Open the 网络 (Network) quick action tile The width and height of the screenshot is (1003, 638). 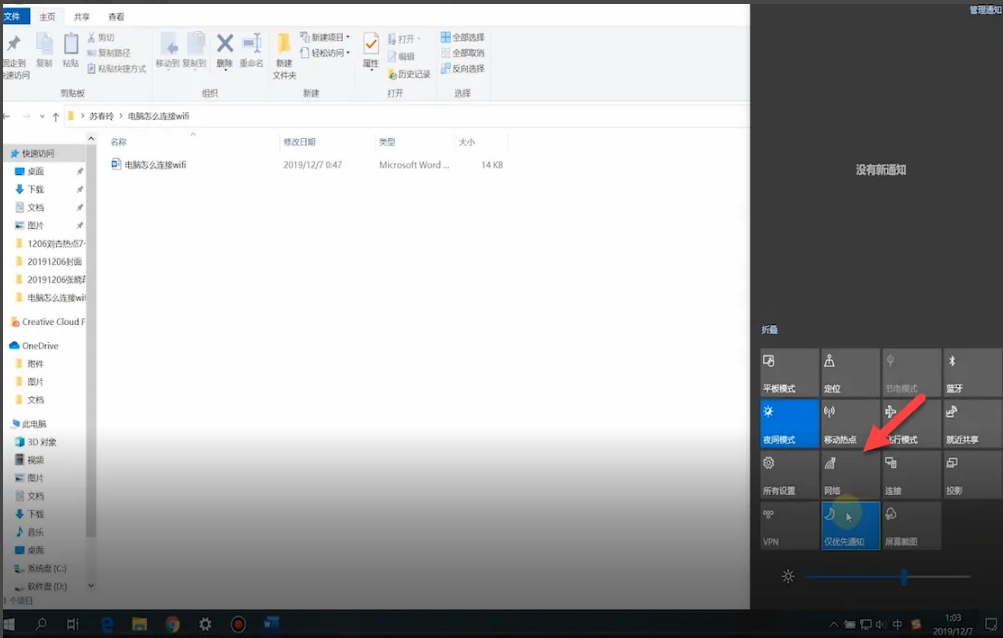(850, 474)
